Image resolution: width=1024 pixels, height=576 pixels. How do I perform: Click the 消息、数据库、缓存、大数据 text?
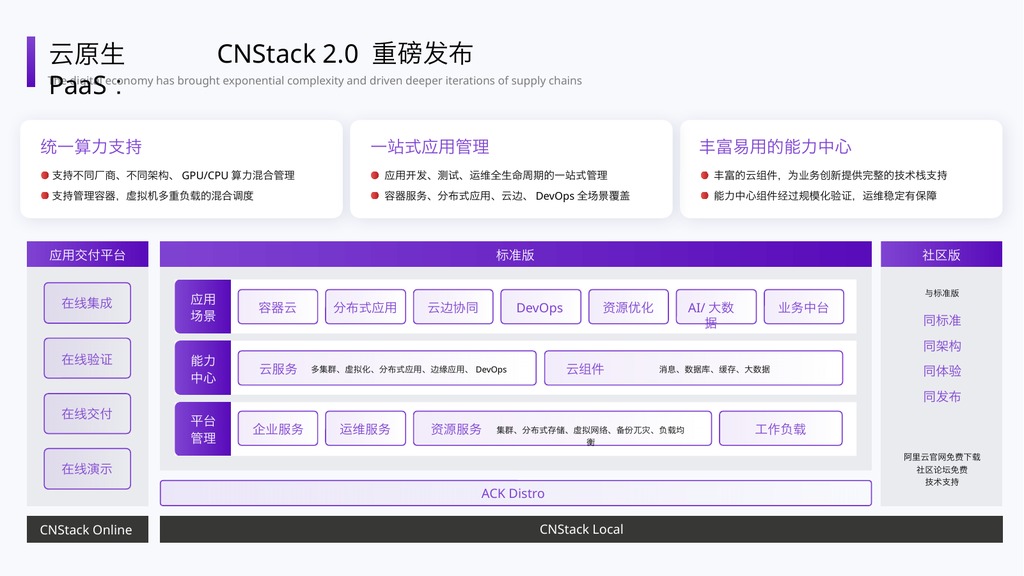(x=714, y=370)
